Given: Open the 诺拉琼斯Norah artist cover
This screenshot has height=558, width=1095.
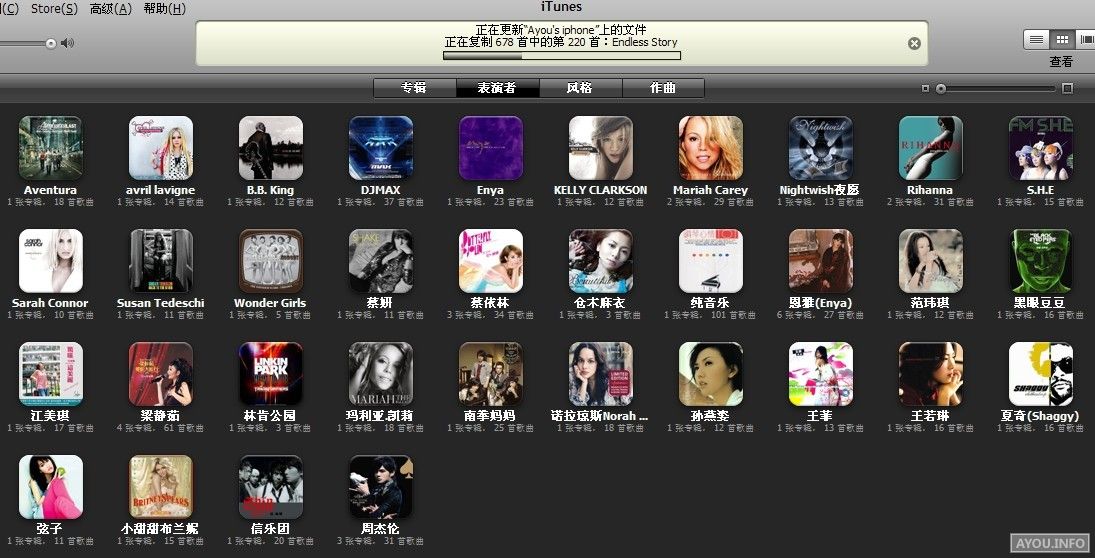Looking at the screenshot, I should (601, 374).
